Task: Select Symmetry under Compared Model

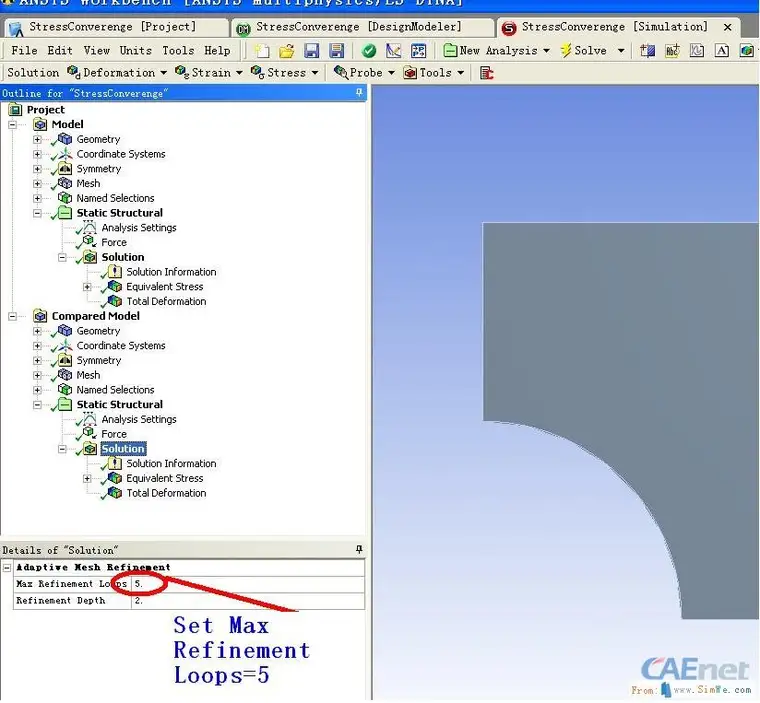Action: pyautogui.click(x=99, y=360)
